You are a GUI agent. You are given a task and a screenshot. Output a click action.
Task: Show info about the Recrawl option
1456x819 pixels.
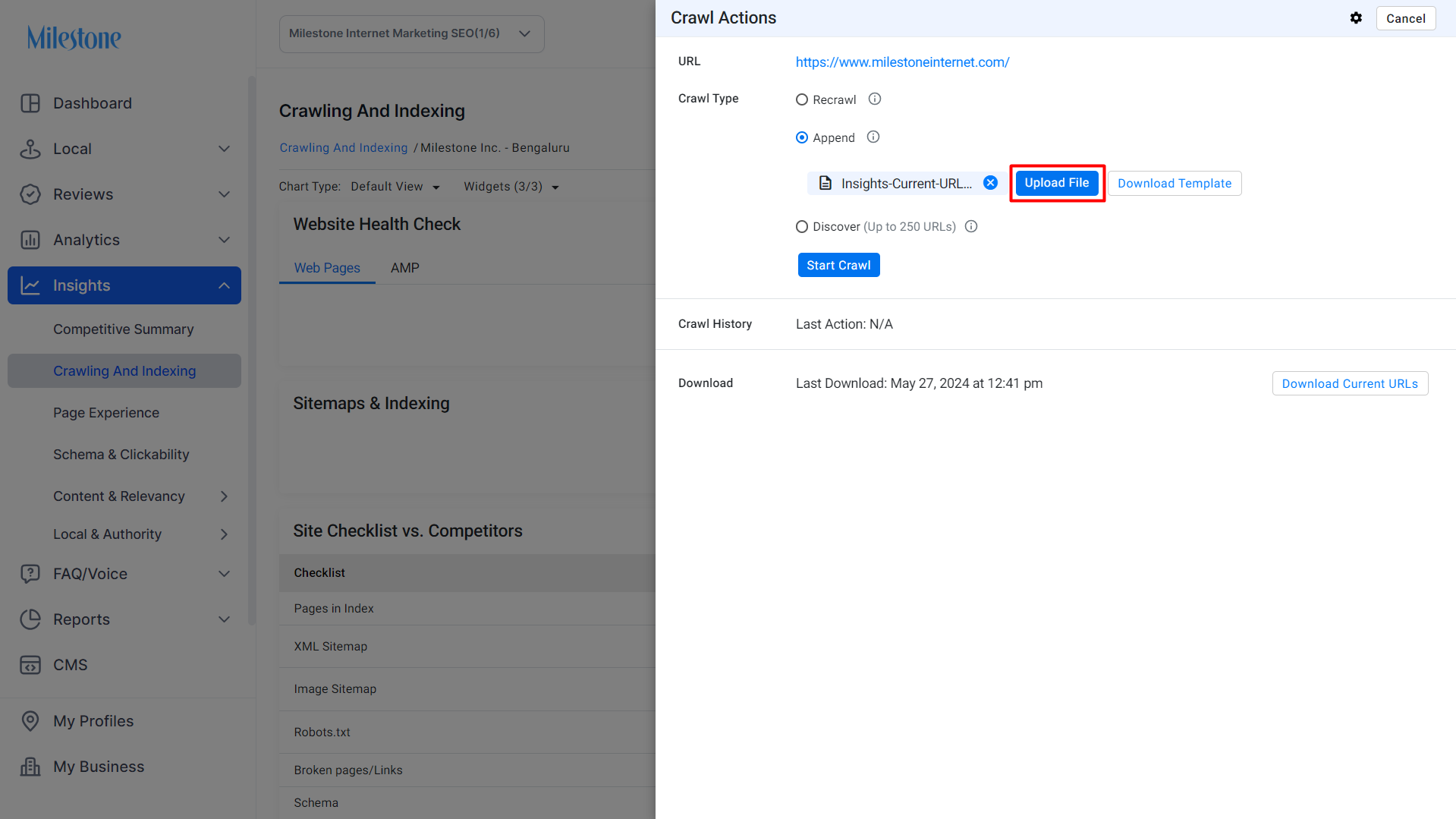tap(875, 99)
